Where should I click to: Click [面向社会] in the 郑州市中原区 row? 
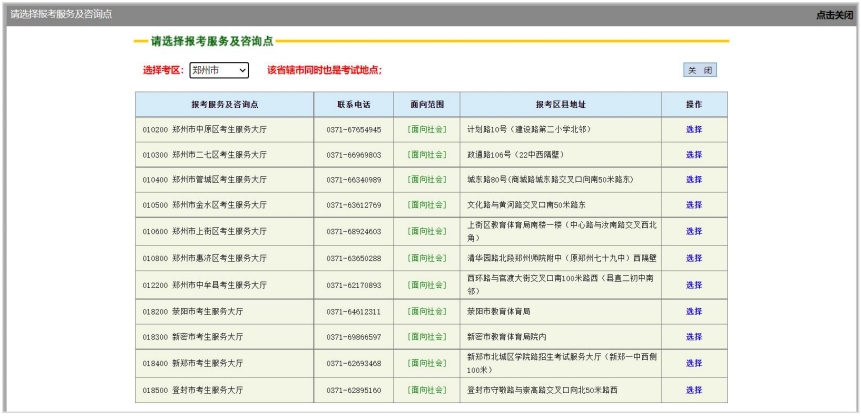[427, 130]
